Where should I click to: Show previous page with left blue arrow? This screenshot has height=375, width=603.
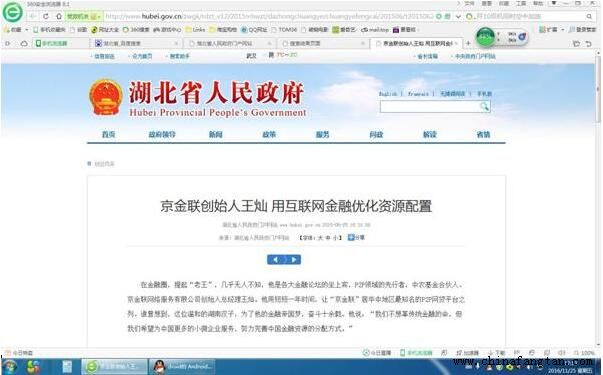coord(275,260)
